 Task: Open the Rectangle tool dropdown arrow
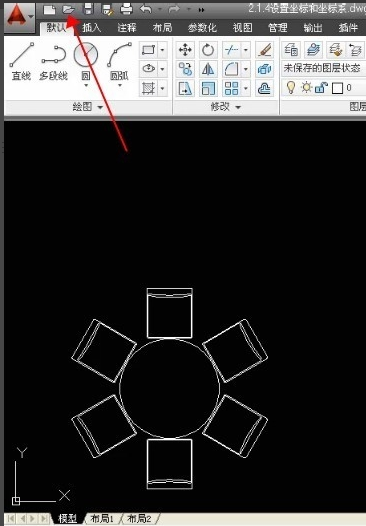pyautogui.click(x=162, y=50)
